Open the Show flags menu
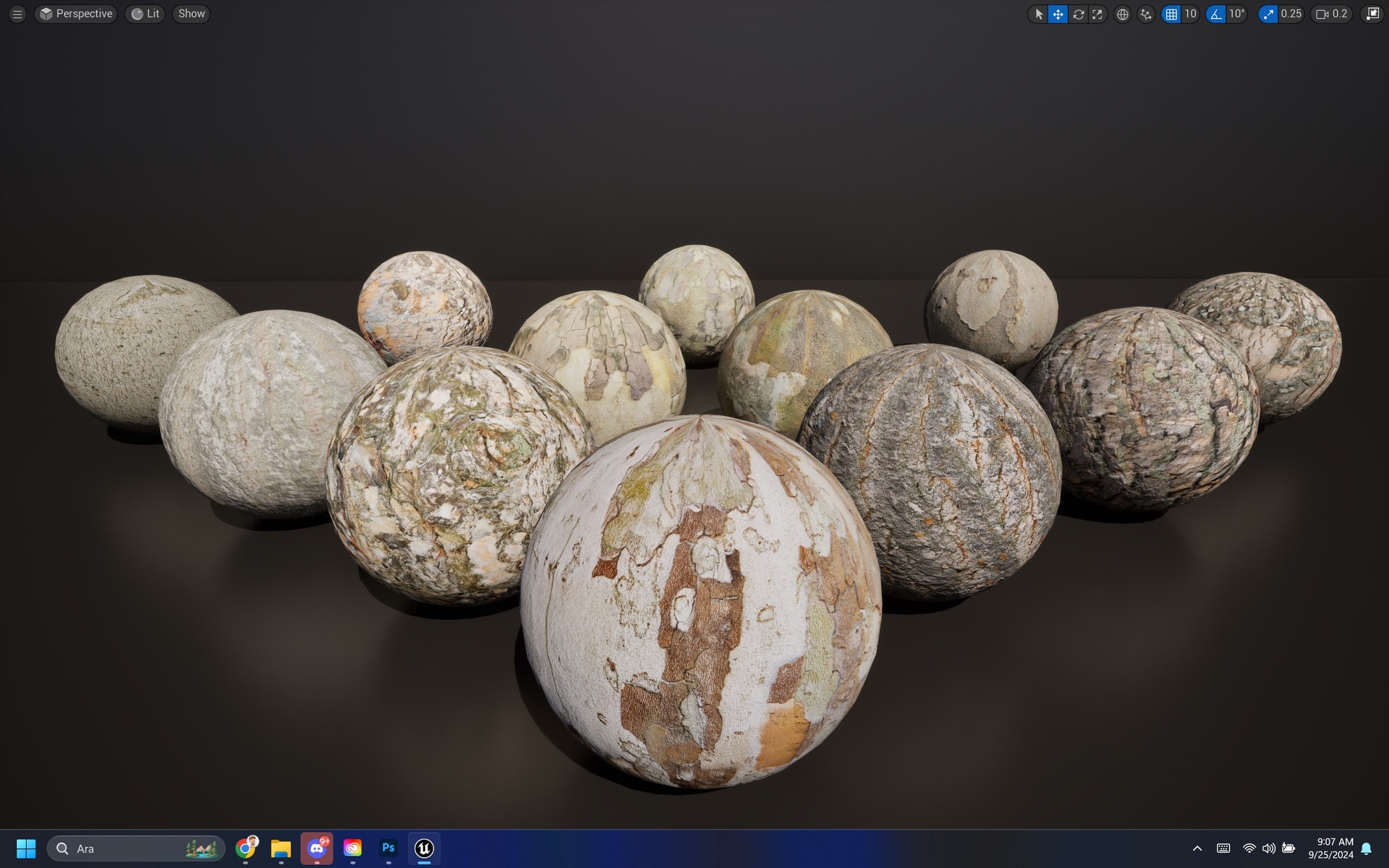 tap(192, 14)
